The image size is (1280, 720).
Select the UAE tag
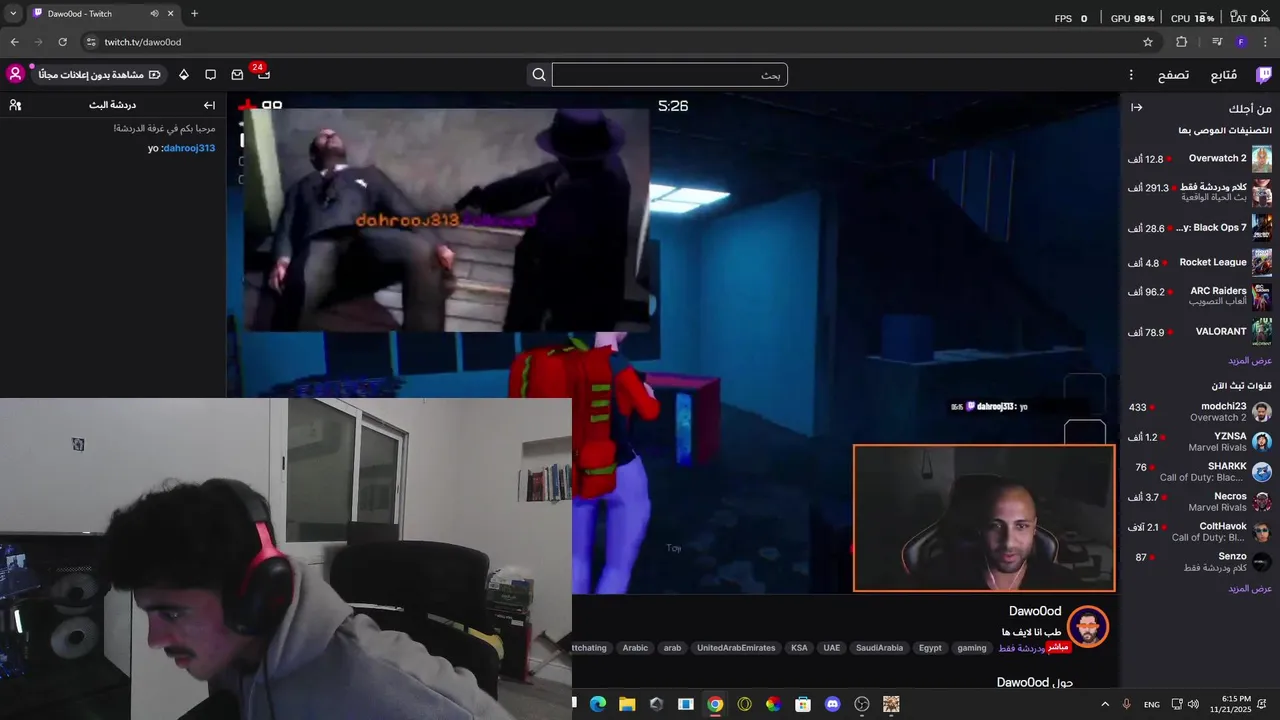[832, 648]
